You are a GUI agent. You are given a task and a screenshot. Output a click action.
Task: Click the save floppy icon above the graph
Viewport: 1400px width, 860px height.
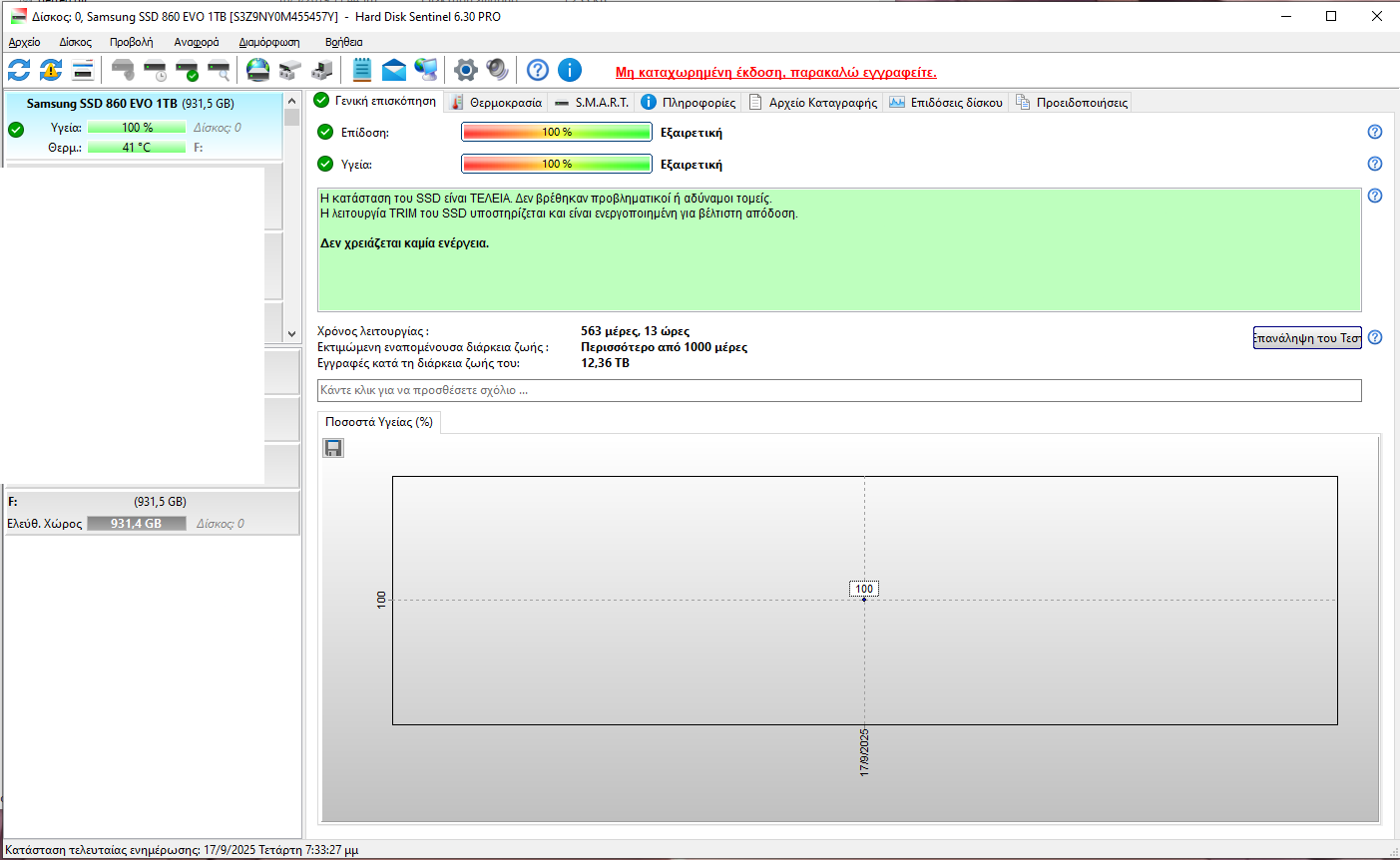click(333, 448)
